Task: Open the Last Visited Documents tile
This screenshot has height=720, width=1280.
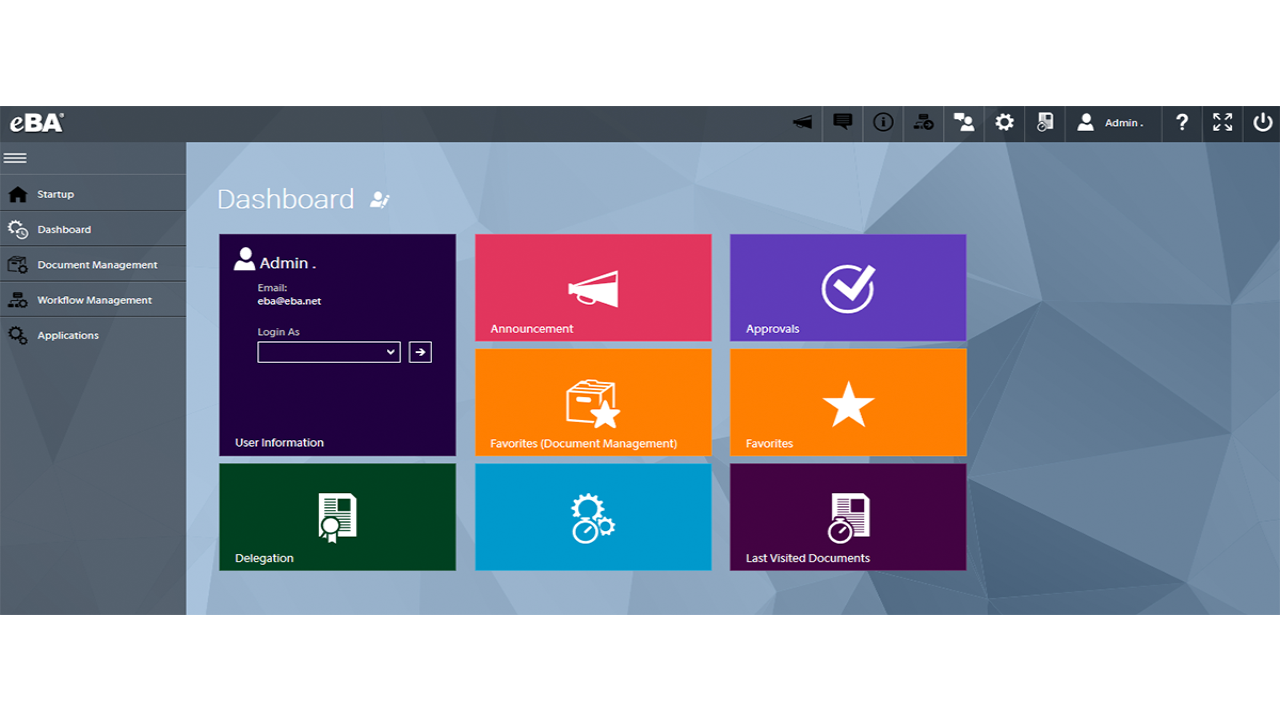Action: click(x=848, y=517)
